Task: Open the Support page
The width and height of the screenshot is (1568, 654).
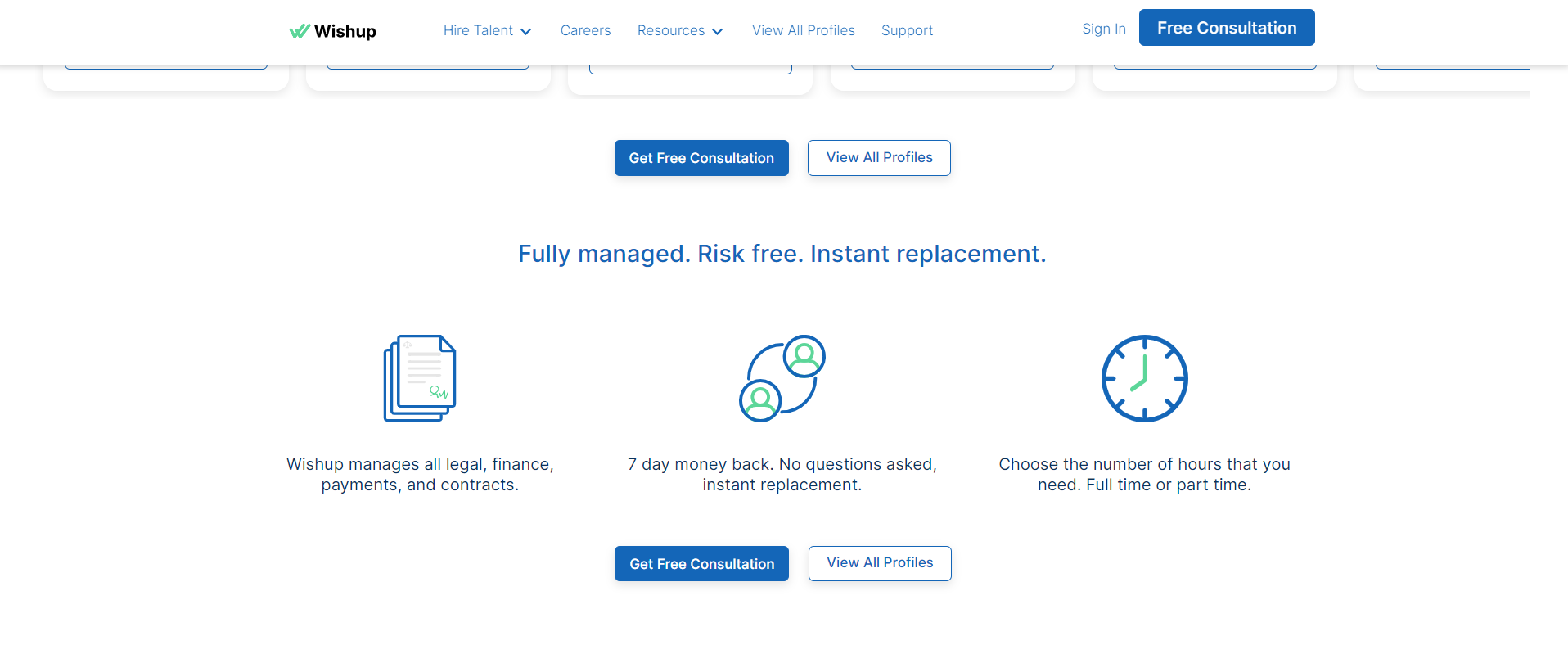Action: 907,30
